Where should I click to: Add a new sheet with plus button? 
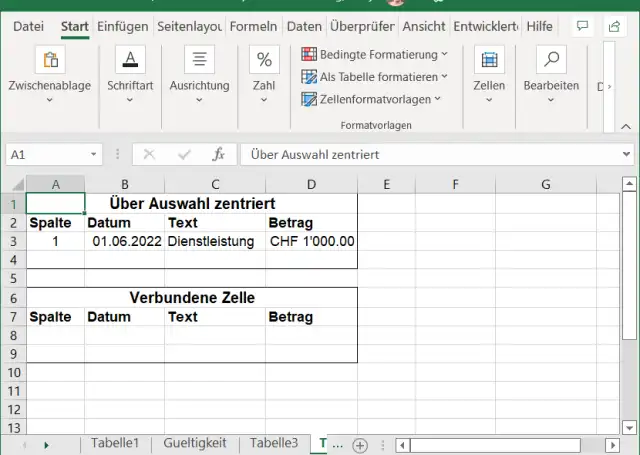(x=360, y=444)
